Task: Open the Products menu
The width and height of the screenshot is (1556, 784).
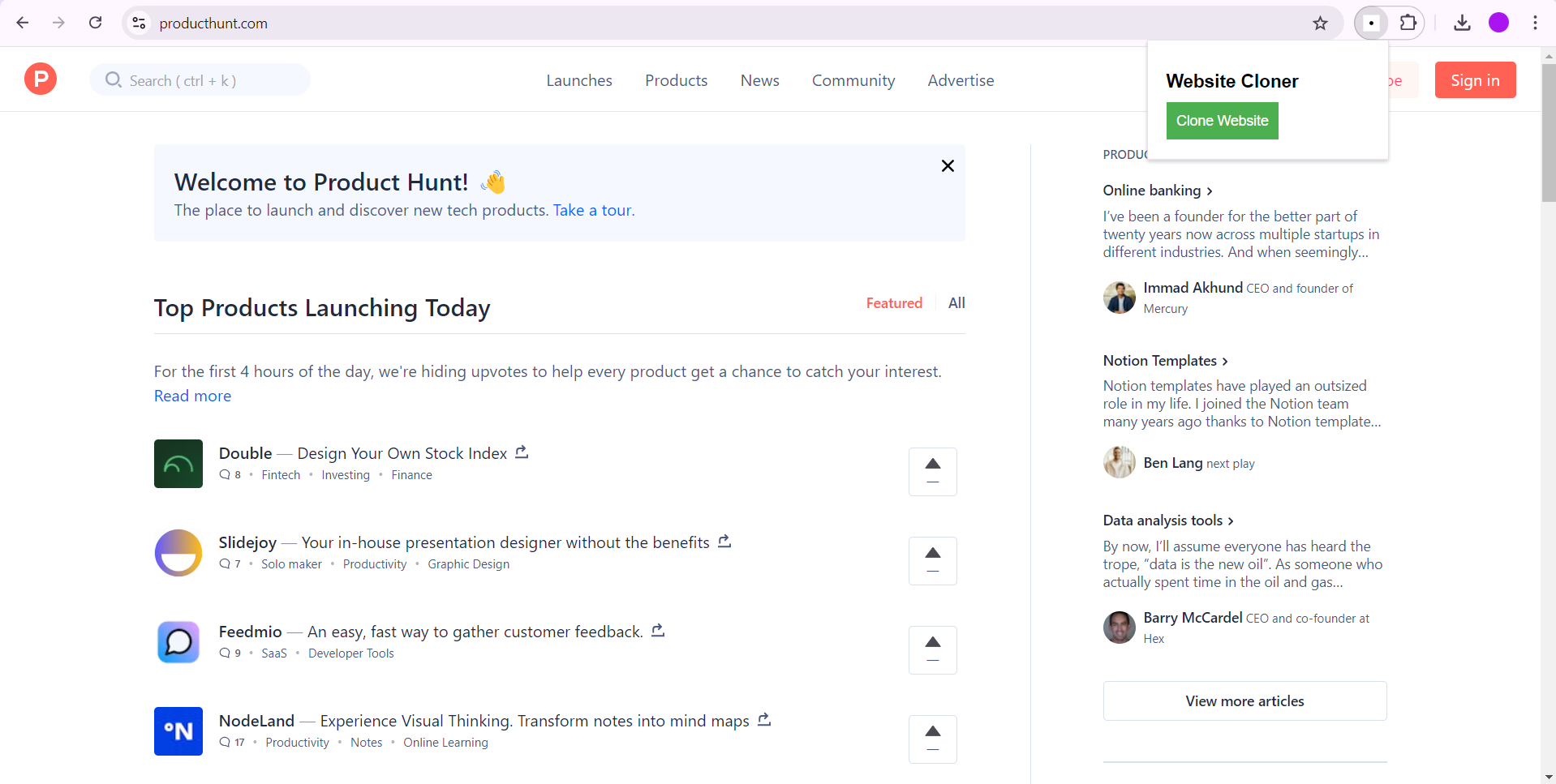Action: (677, 80)
